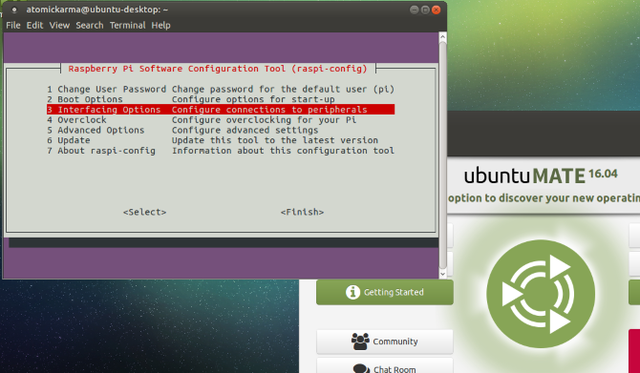Click the terminal scrollbar down arrow
The image size is (640, 373).
tap(443, 274)
